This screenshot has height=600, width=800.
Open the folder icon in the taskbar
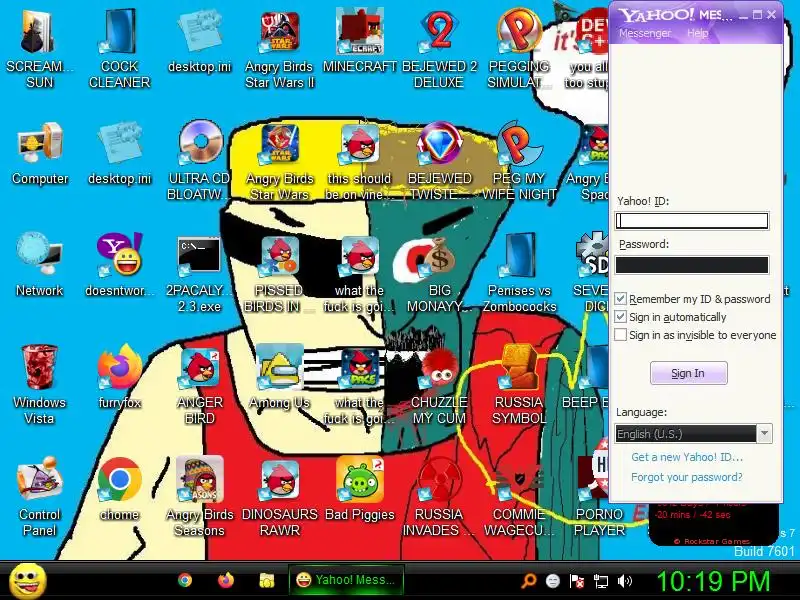pos(267,580)
